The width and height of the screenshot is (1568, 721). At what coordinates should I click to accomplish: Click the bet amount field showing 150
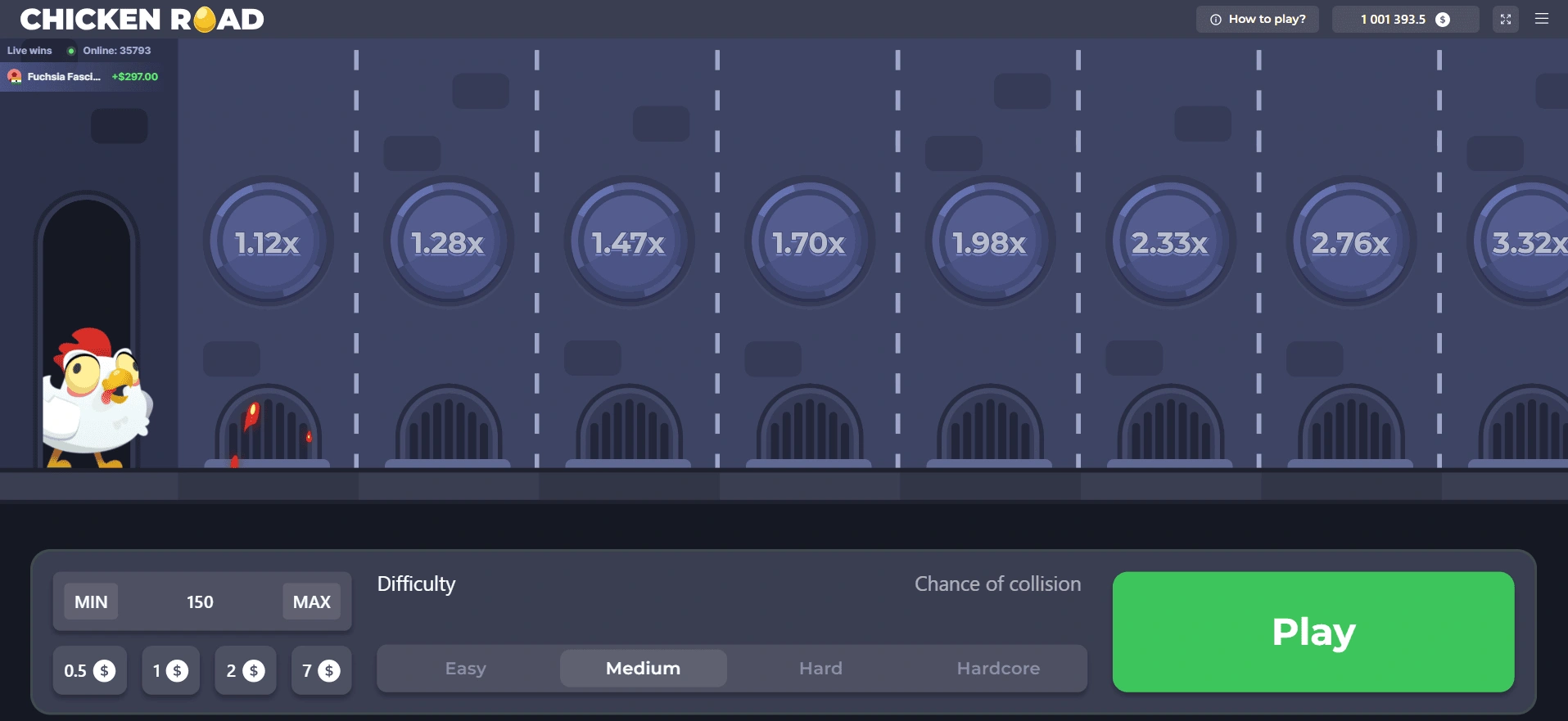coord(200,602)
